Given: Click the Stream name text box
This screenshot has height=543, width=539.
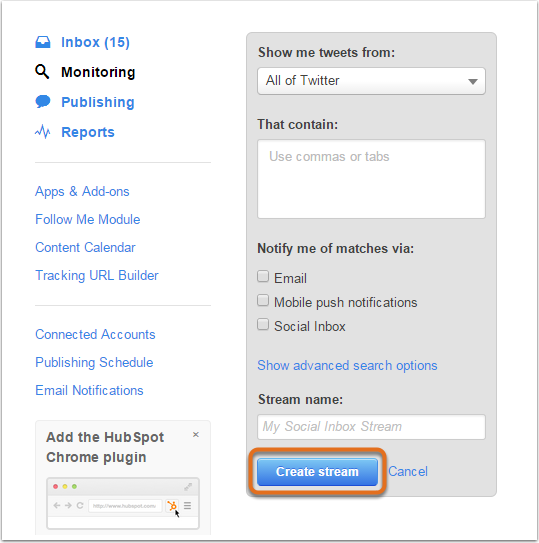Looking at the screenshot, I should click(371, 427).
